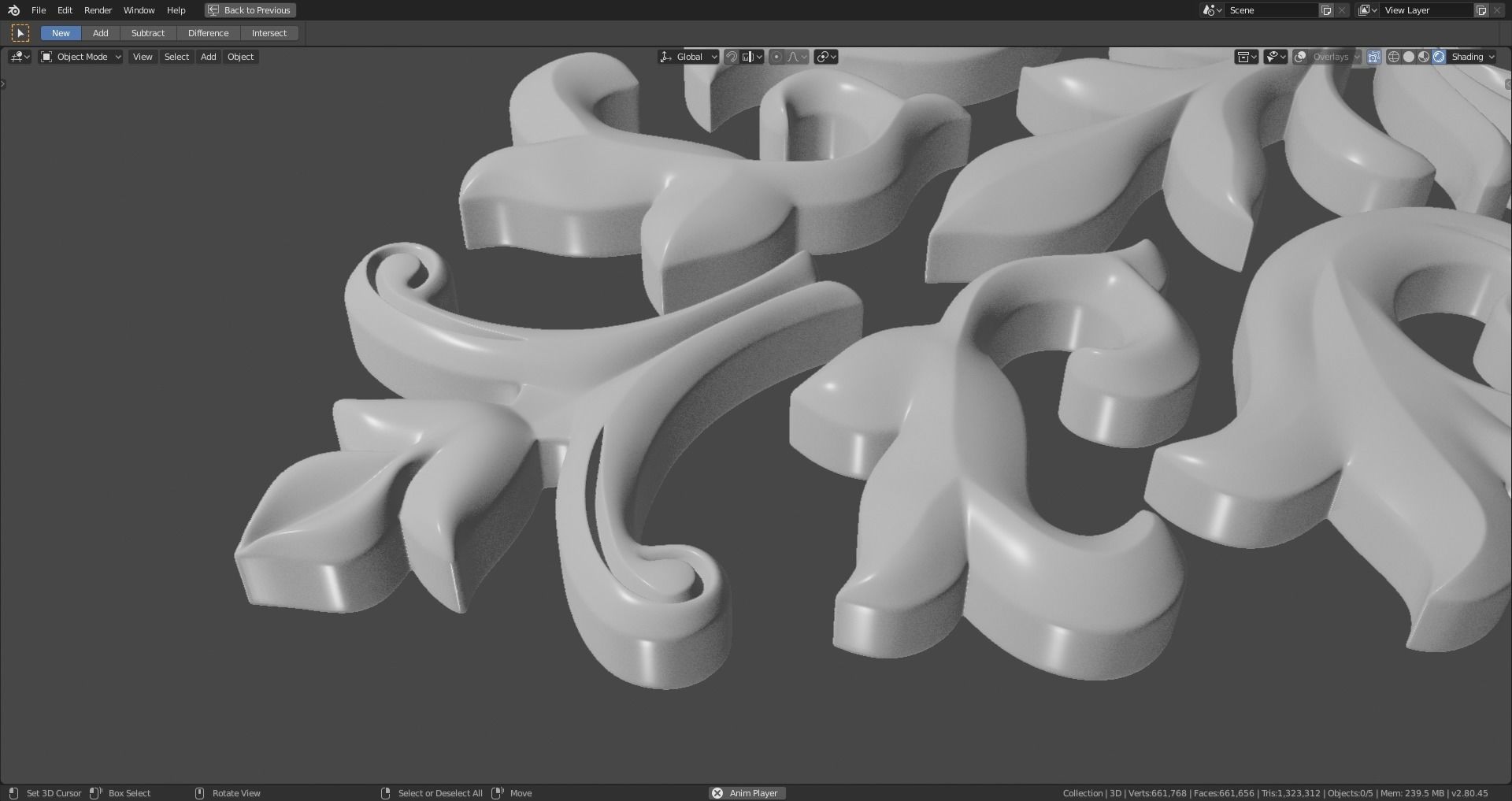Open the viewport Object menu
Viewport: 1512px width, 801px height.
pos(240,57)
